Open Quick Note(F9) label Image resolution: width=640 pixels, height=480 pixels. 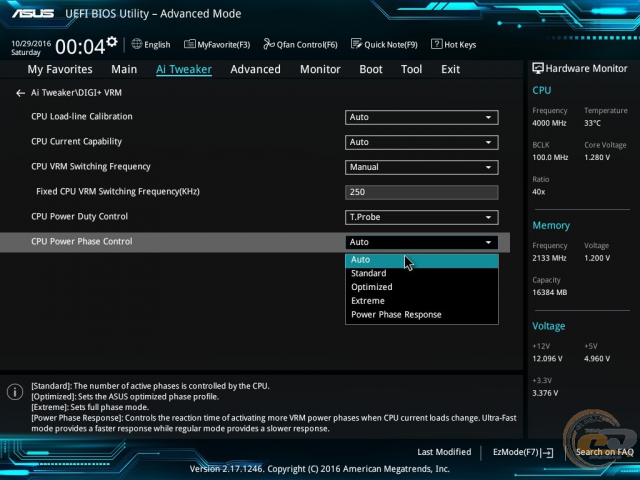click(x=391, y=44)
